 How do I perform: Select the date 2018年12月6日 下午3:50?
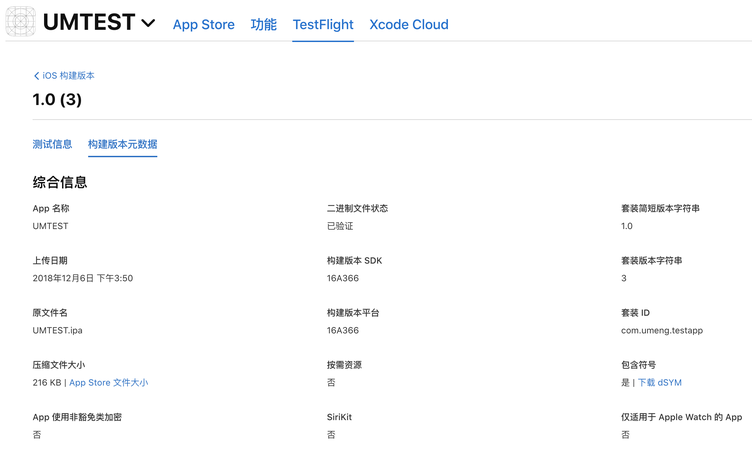pyautogui.click(x=83, y=278)
